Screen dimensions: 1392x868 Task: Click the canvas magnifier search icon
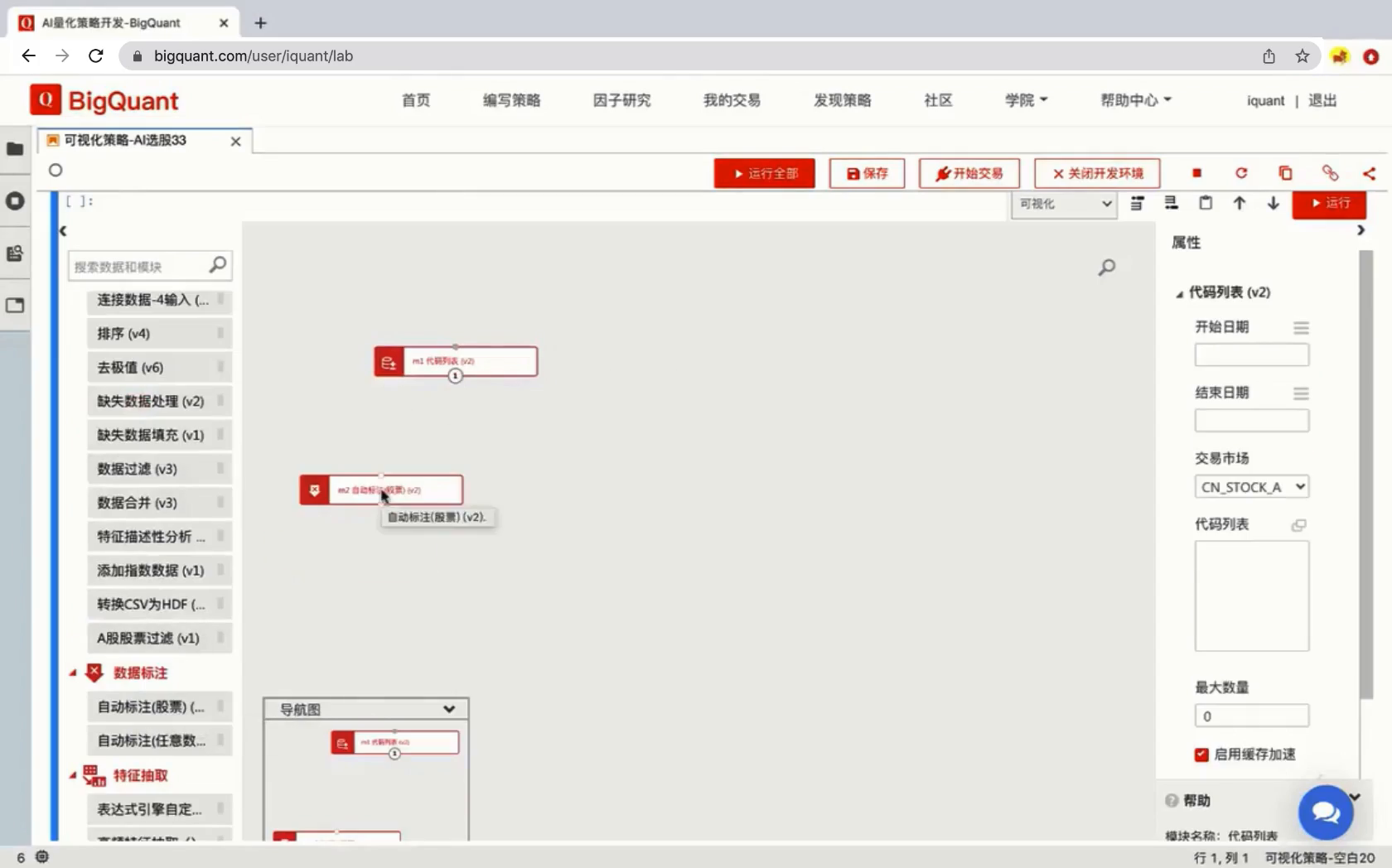tap(1106, 268)
